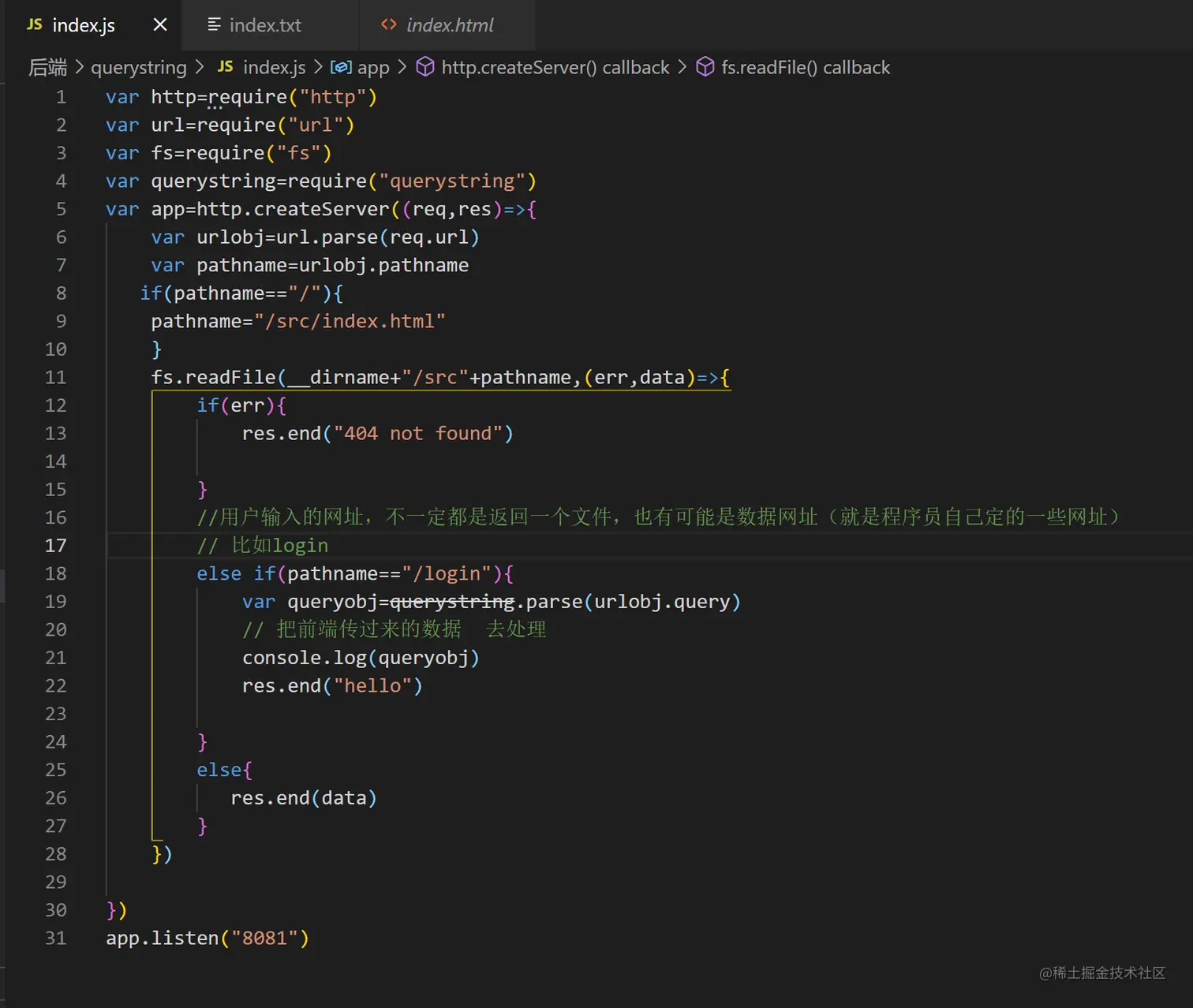This screenshot has height=1008, width=1193.
Task: Open the querystring folder breadcrumb
Action: [x=139, y=68]
